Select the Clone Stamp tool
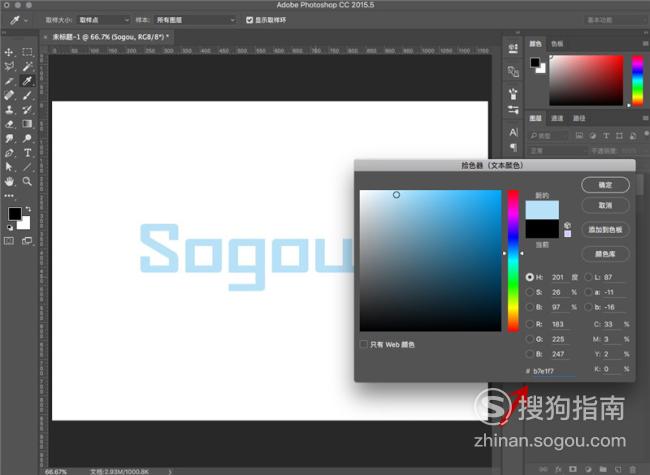650x475 pixels. (9, 110)
